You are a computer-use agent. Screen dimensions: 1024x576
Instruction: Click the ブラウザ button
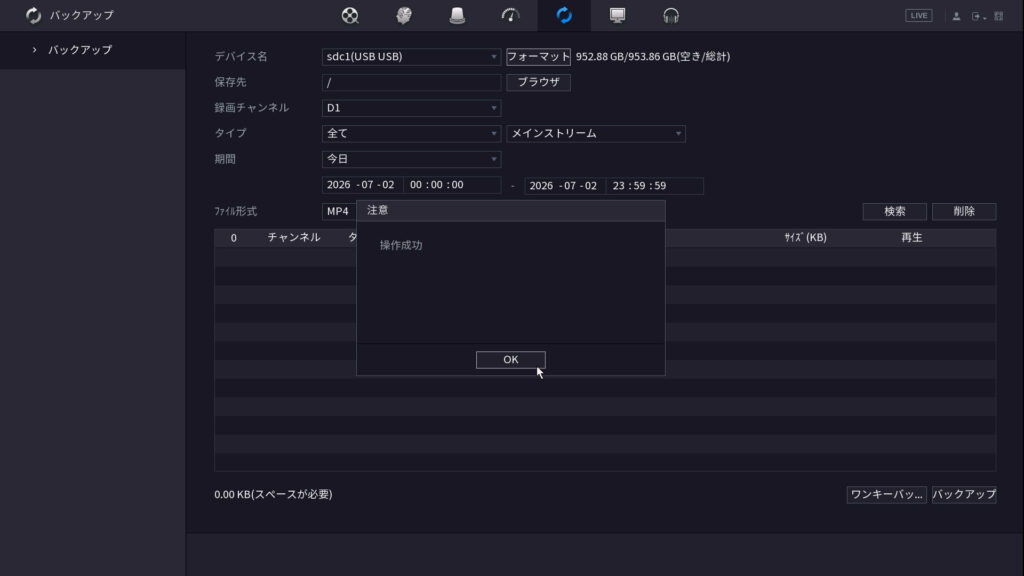pyautogui.click(x=538, y=82)
